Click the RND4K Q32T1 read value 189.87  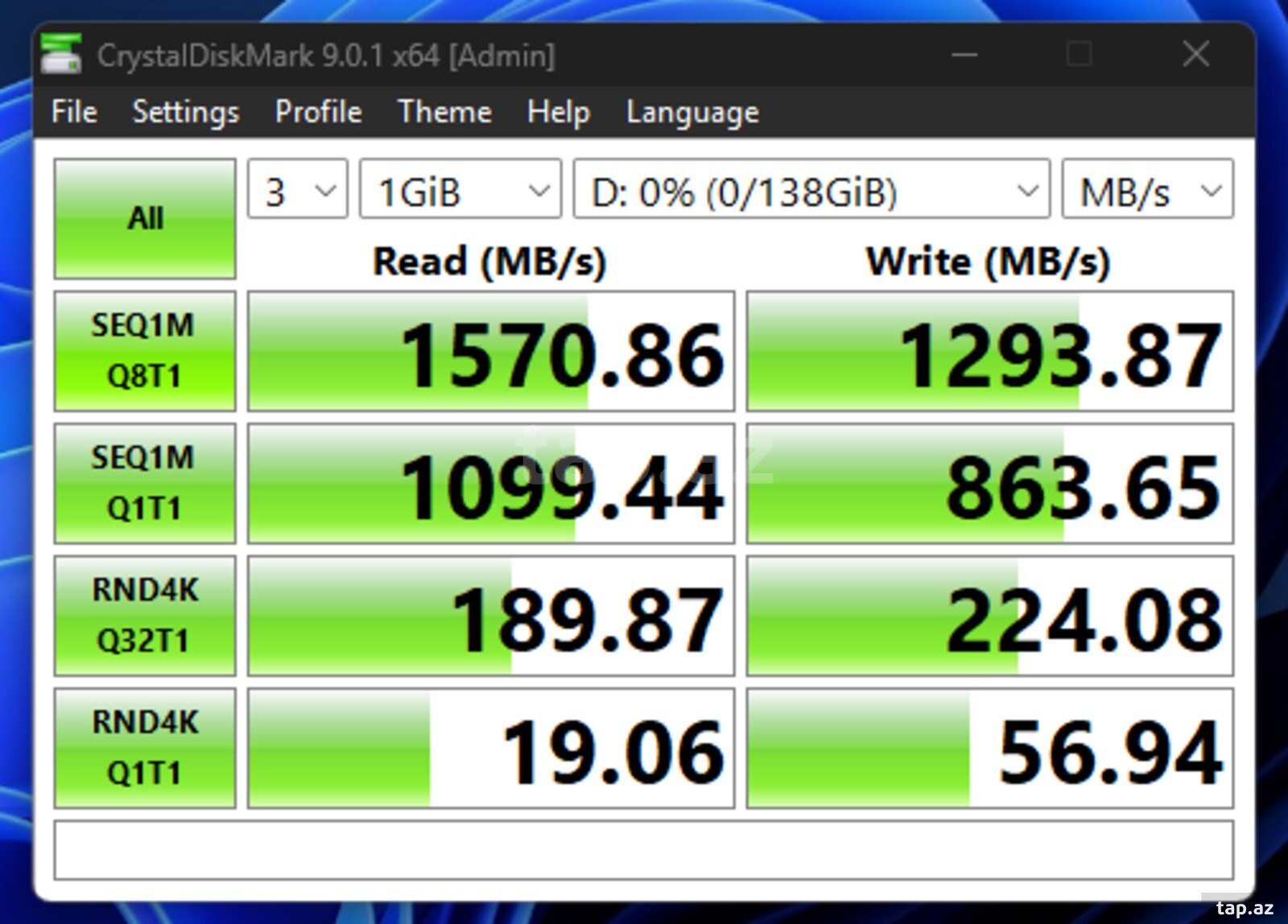click(491, 616)
